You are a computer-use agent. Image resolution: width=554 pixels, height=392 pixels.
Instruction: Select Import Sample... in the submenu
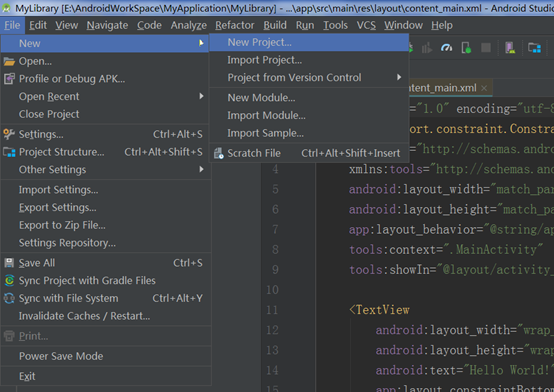pos(309,133)
